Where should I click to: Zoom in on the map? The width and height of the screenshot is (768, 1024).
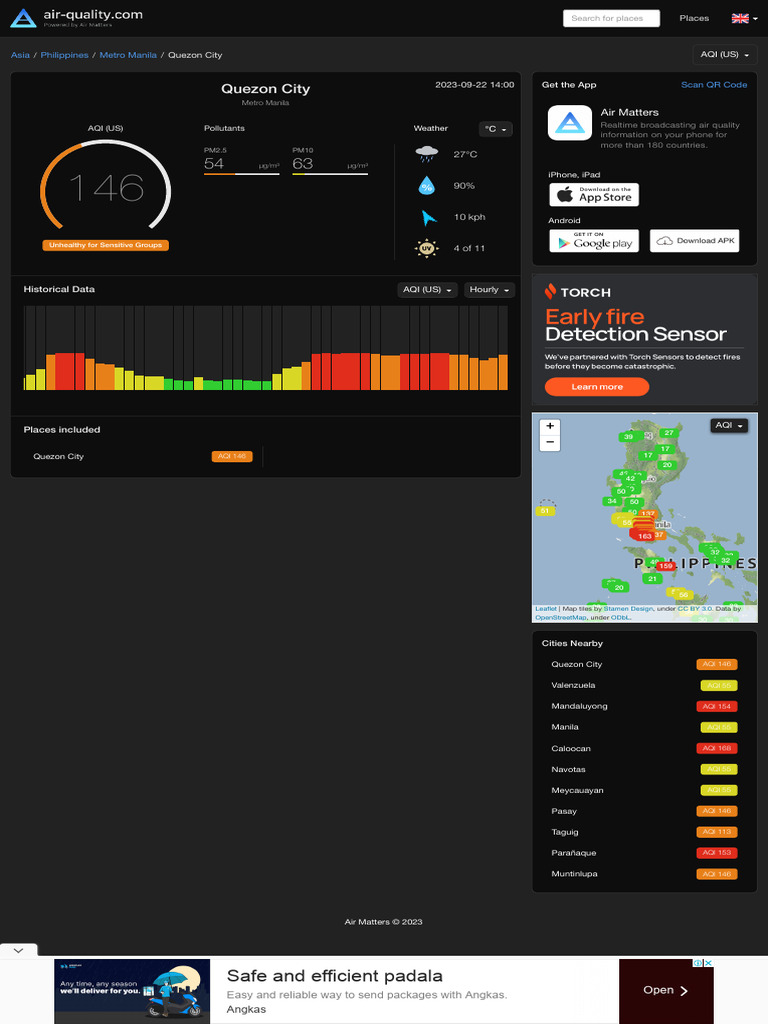pyautogui.click(x=550, y=426)
